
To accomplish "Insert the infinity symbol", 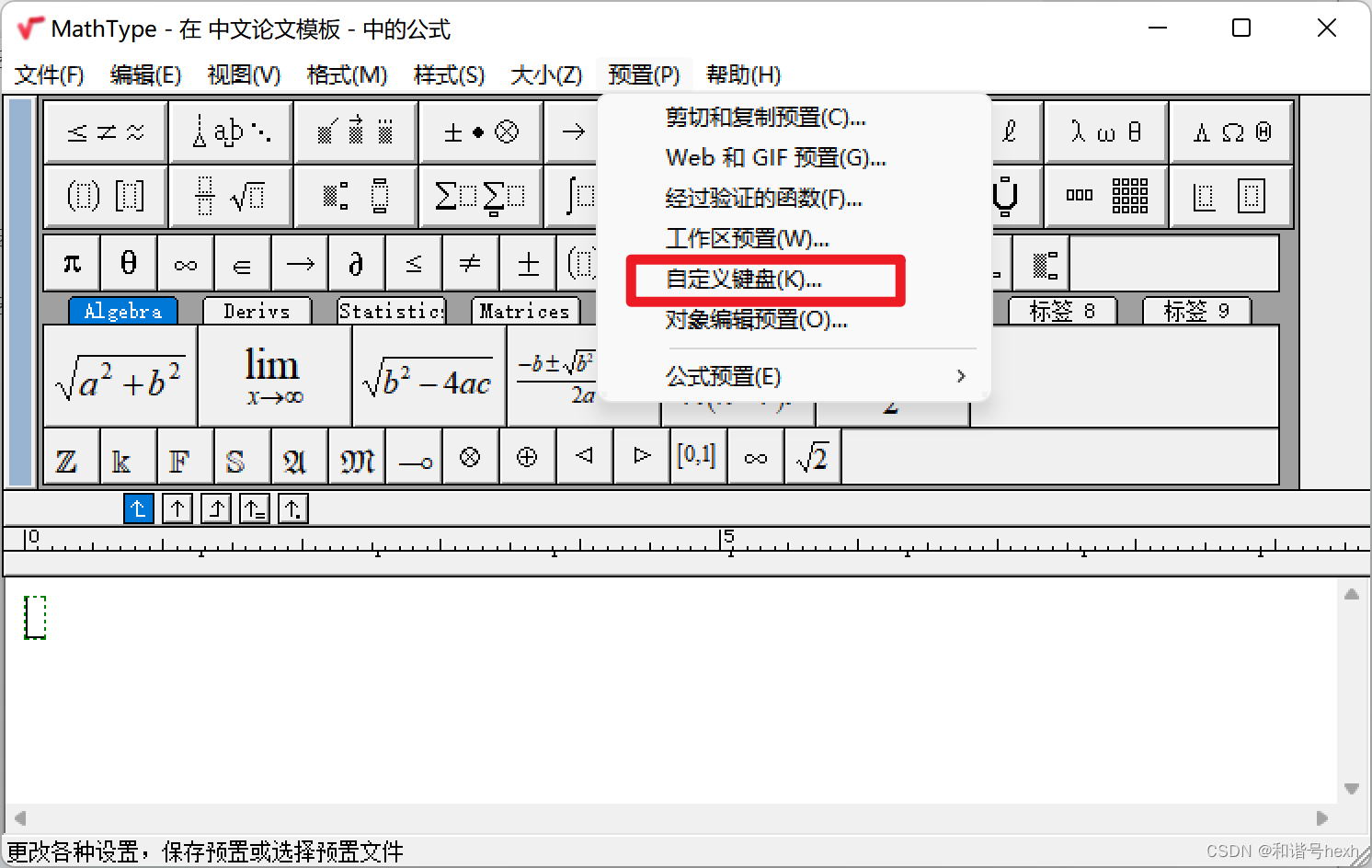I will 185,263.
